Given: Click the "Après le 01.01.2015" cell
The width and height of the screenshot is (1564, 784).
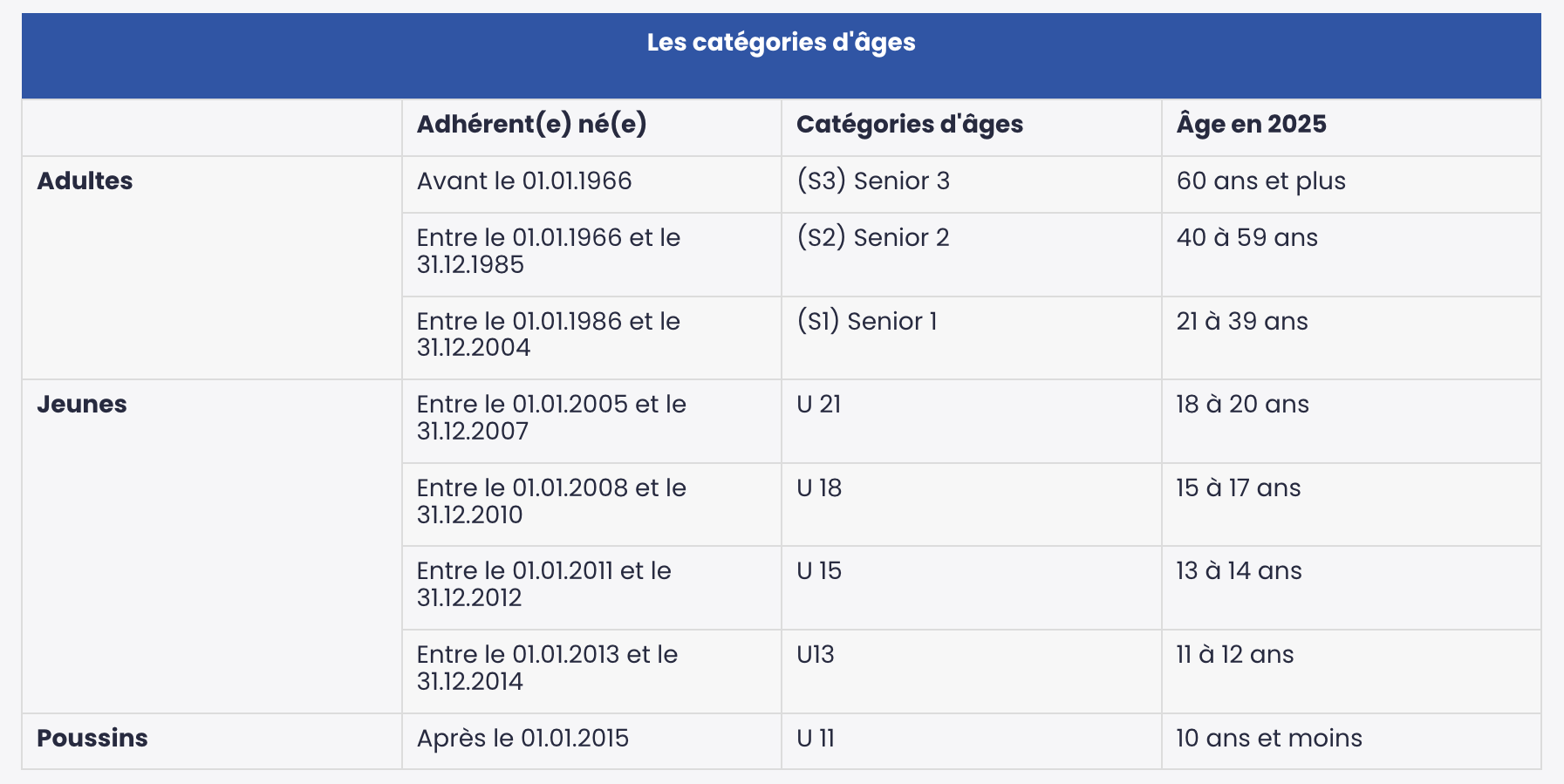Looking at the screenshot, I should [x=522, y=739].
